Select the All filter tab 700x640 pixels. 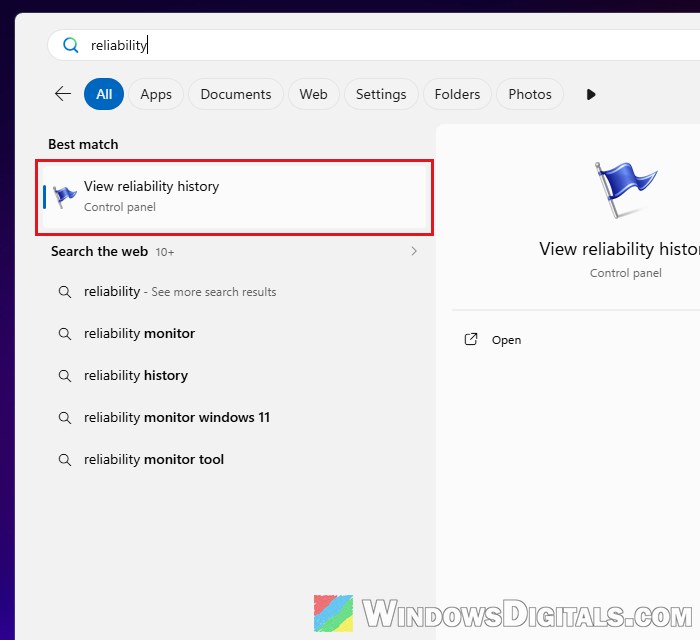point(104,94)
